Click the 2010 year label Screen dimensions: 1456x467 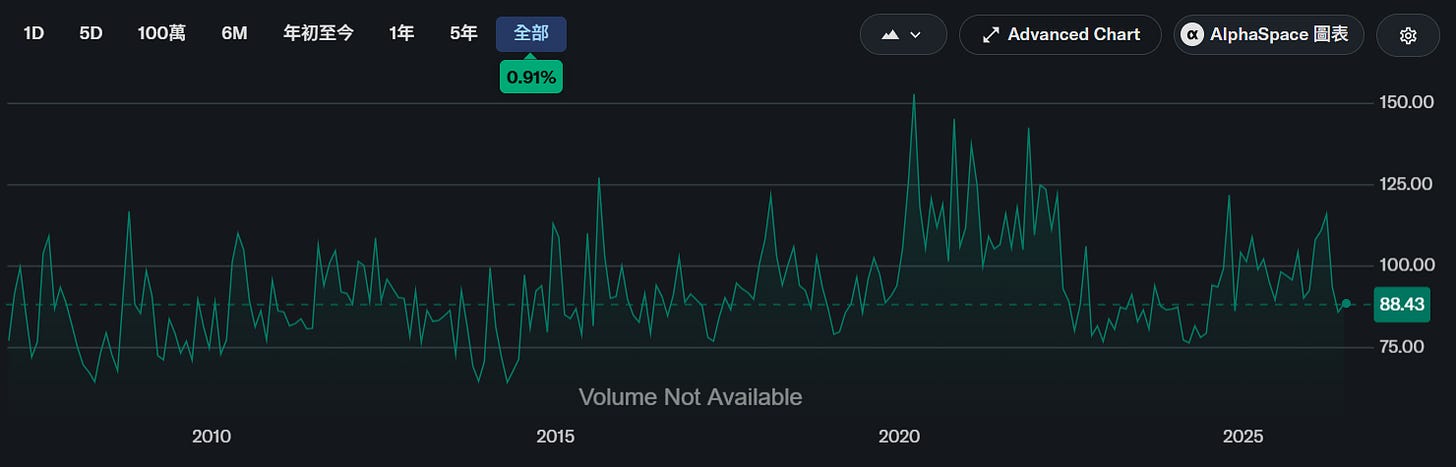tap(212, 436)
